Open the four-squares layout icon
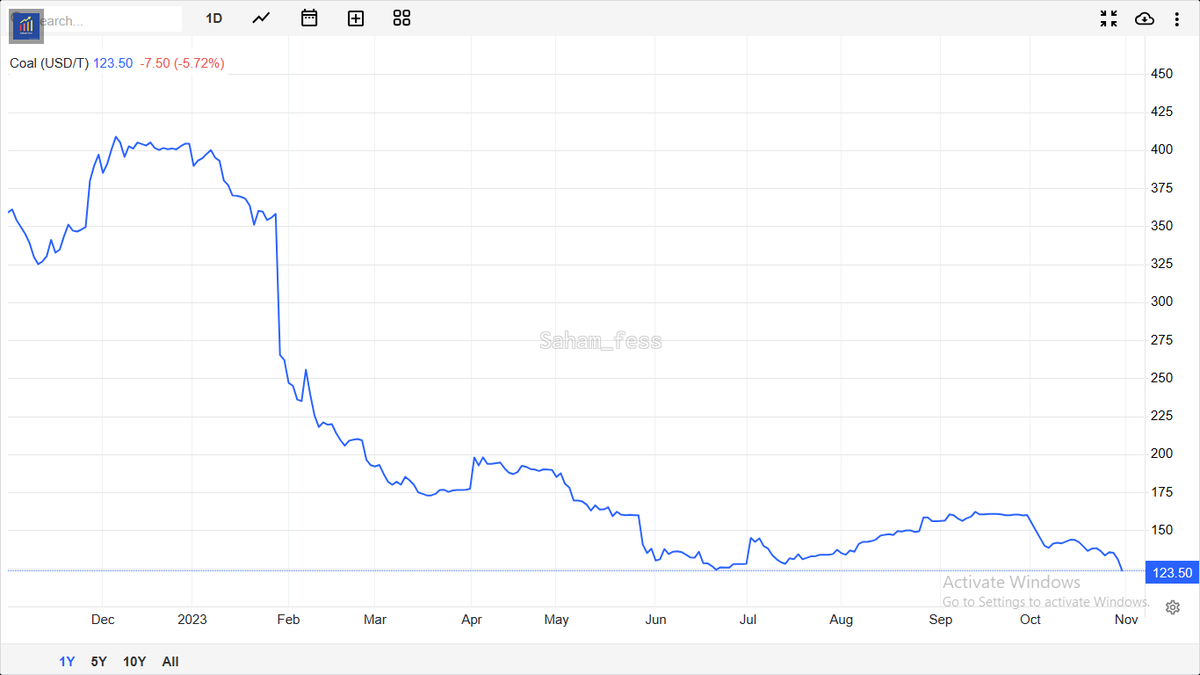Screen dimensions: 1200x675 (x=402, y=18)
